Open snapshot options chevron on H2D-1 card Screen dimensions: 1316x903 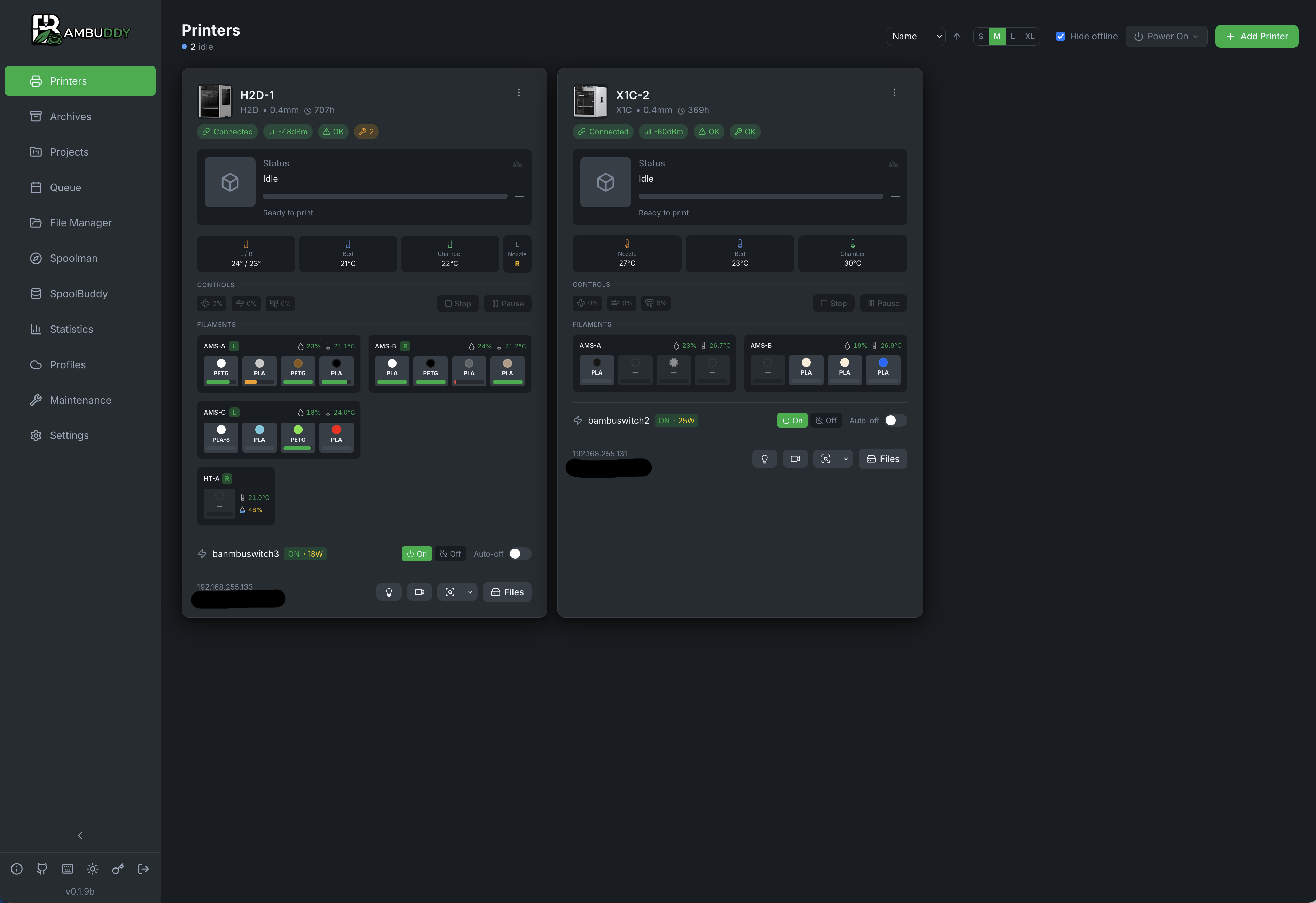point(469,592)
